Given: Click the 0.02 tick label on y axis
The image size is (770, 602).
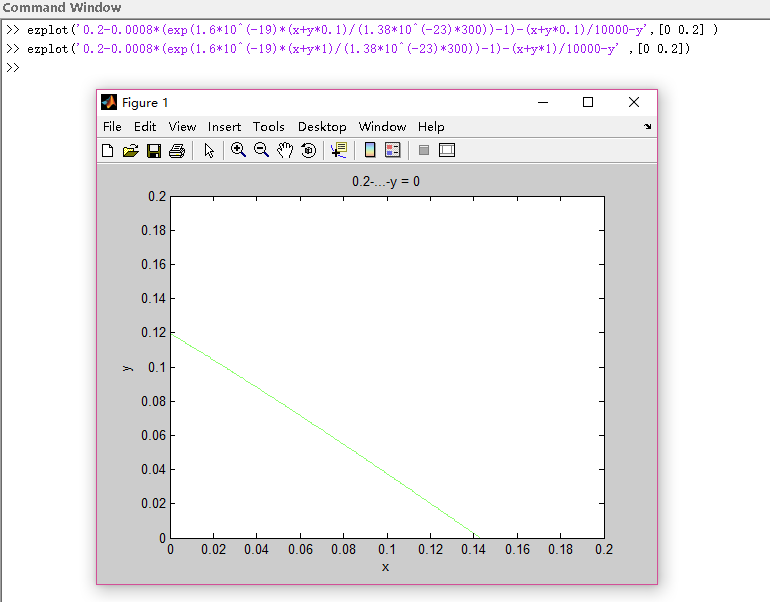Looking at the screenshot, I should (x=154, y=504).
